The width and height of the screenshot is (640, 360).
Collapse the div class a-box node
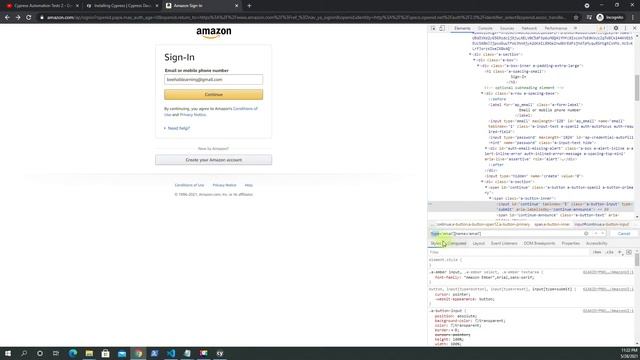(x=474, y=60)
